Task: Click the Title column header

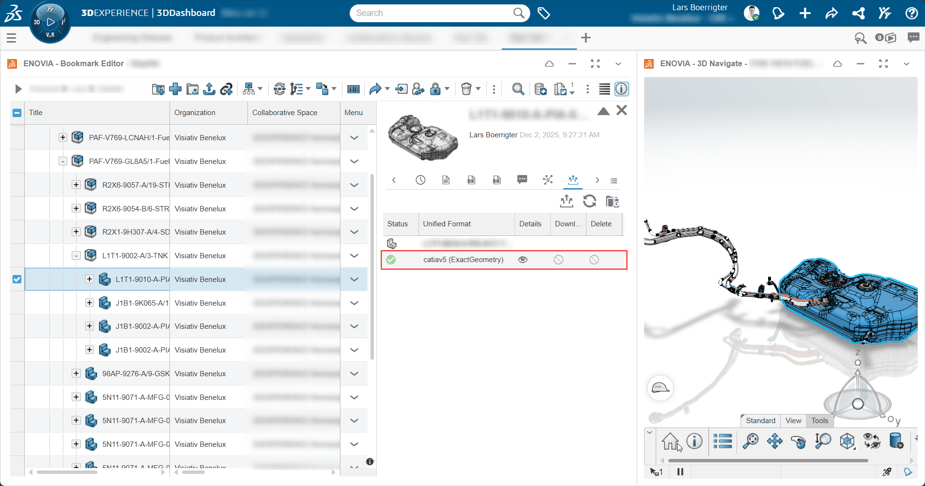Action: [36, 113]
